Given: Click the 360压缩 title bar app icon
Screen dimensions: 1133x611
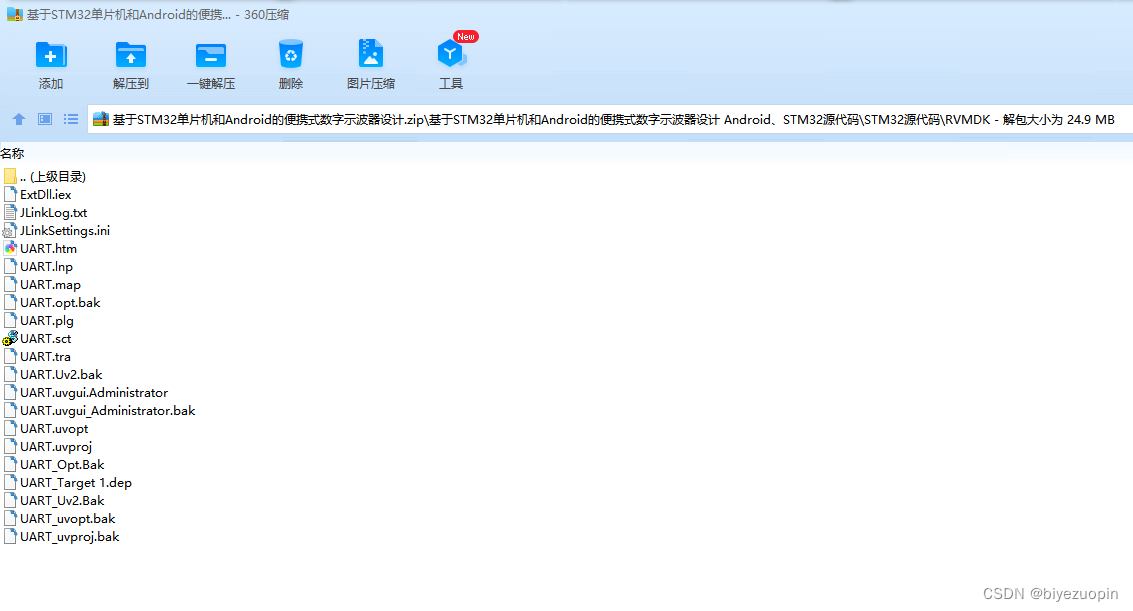Looking at the screenshot, I should point(14,14).
